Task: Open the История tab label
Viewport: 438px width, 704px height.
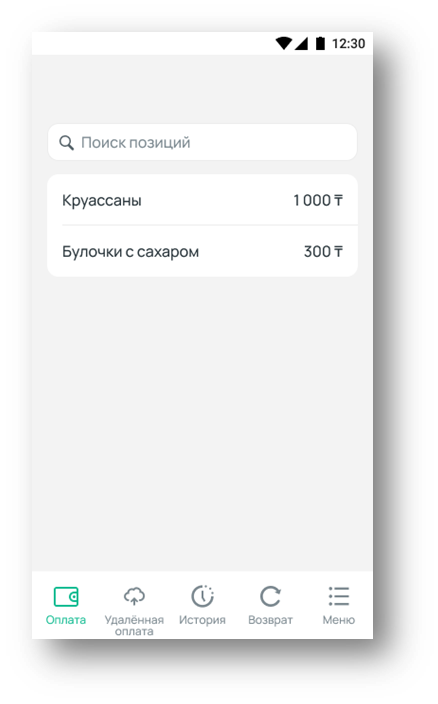Action: point(202,620)
